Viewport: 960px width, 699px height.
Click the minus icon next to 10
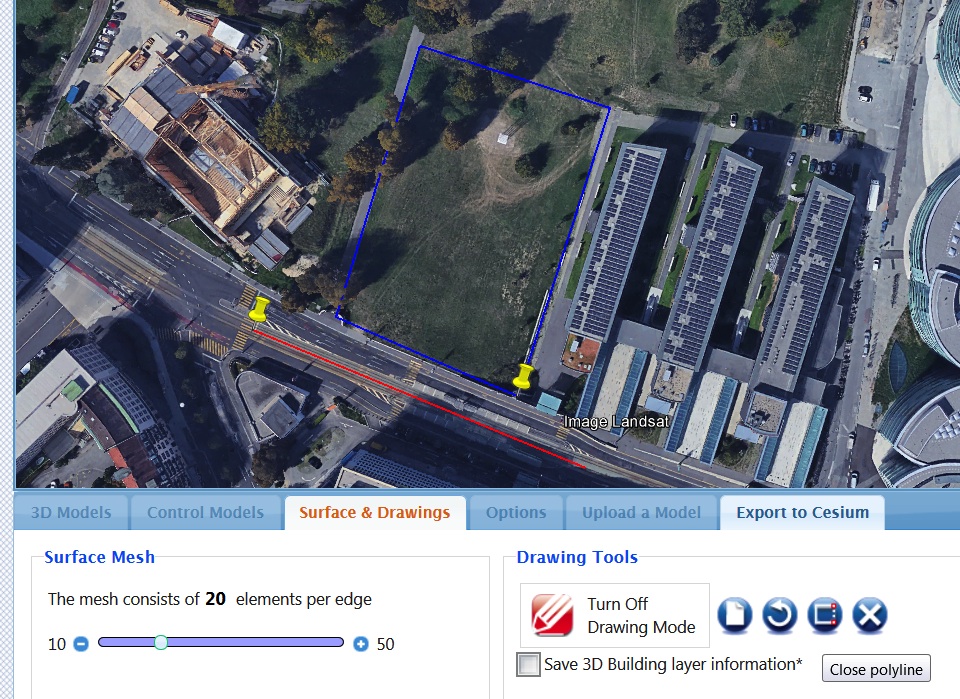(81, 644)
